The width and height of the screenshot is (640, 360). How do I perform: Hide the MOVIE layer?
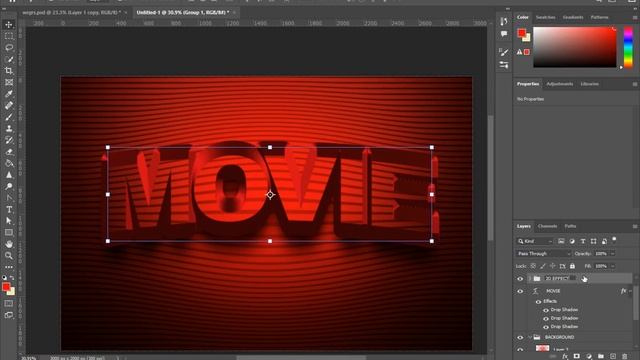[x=520, y=291]
